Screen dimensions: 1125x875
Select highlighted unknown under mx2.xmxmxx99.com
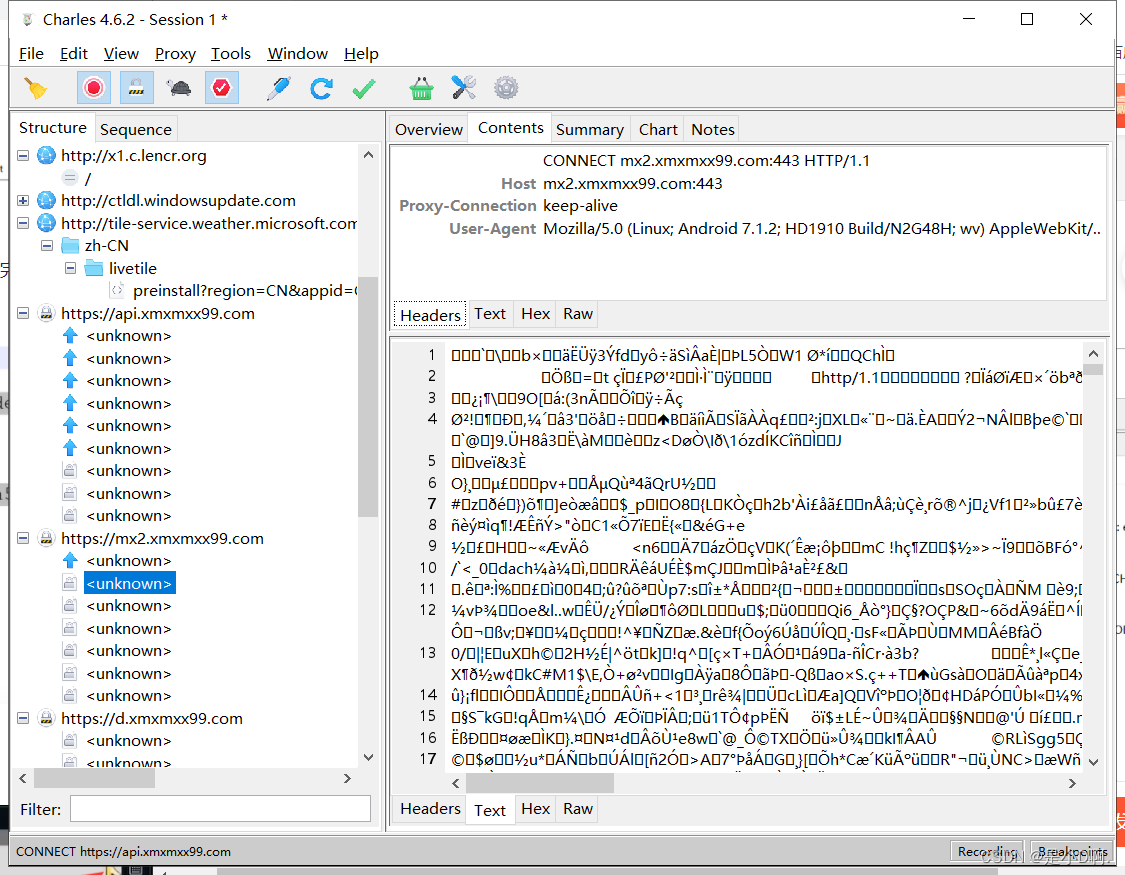pos(129,583)
